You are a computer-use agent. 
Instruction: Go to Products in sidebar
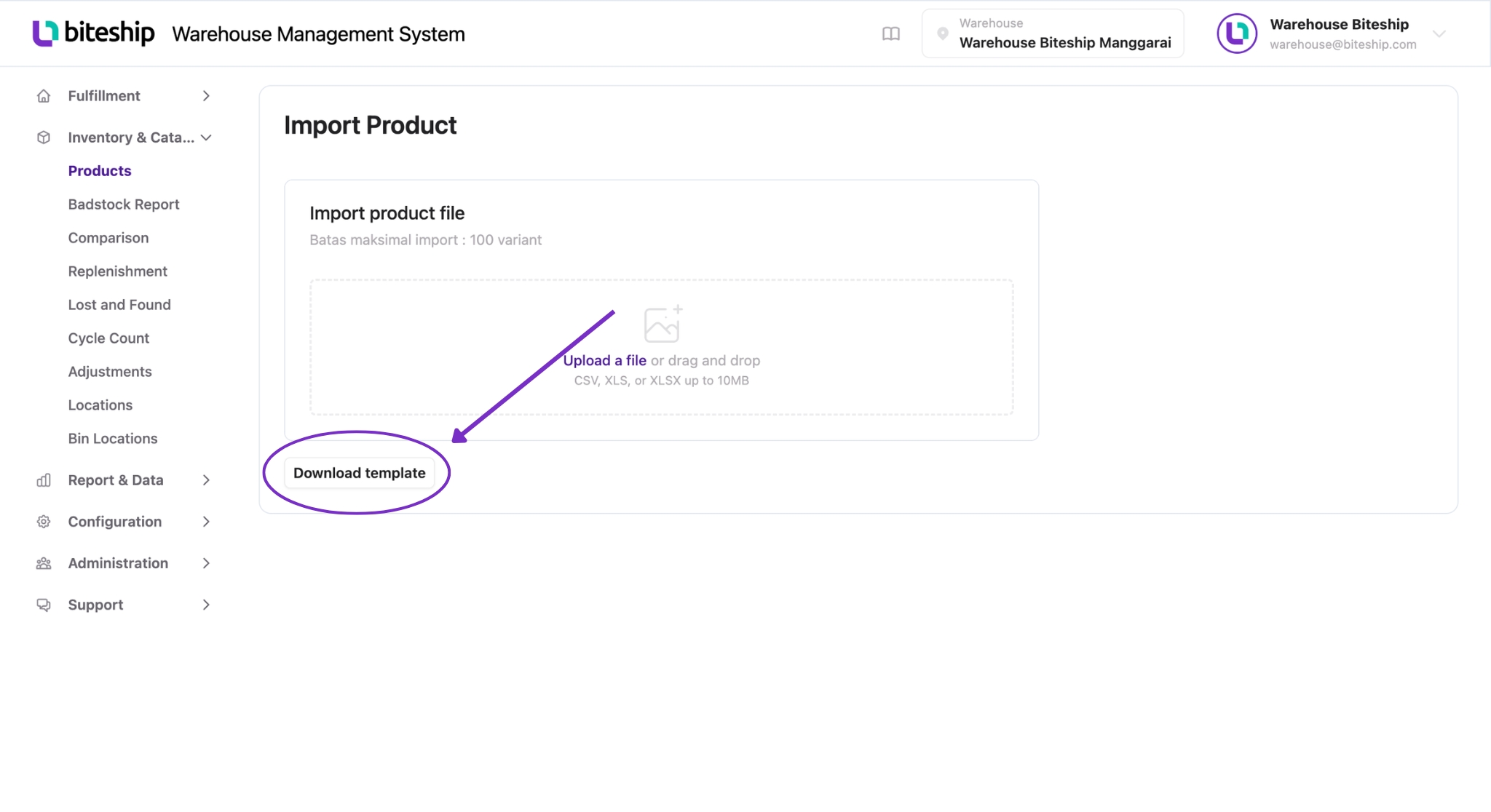pyautogui.click(x=100, y=171)
